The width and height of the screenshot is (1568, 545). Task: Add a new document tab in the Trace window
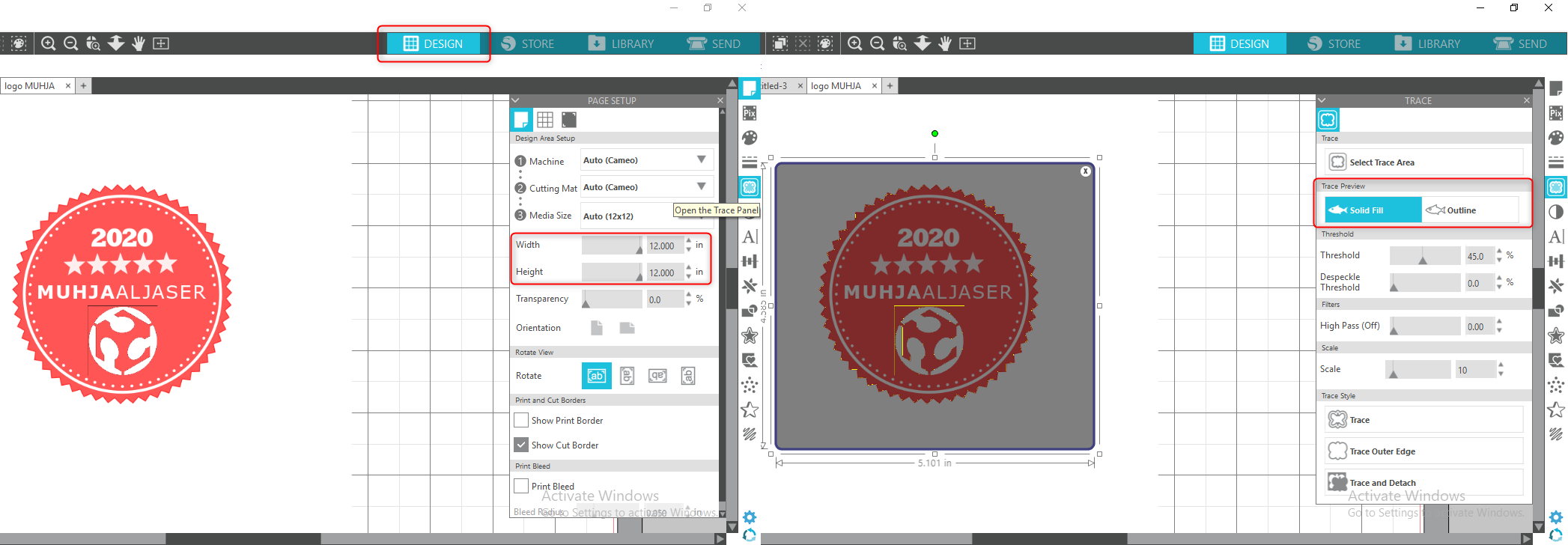pyautogui.click(x=890, y=86)
